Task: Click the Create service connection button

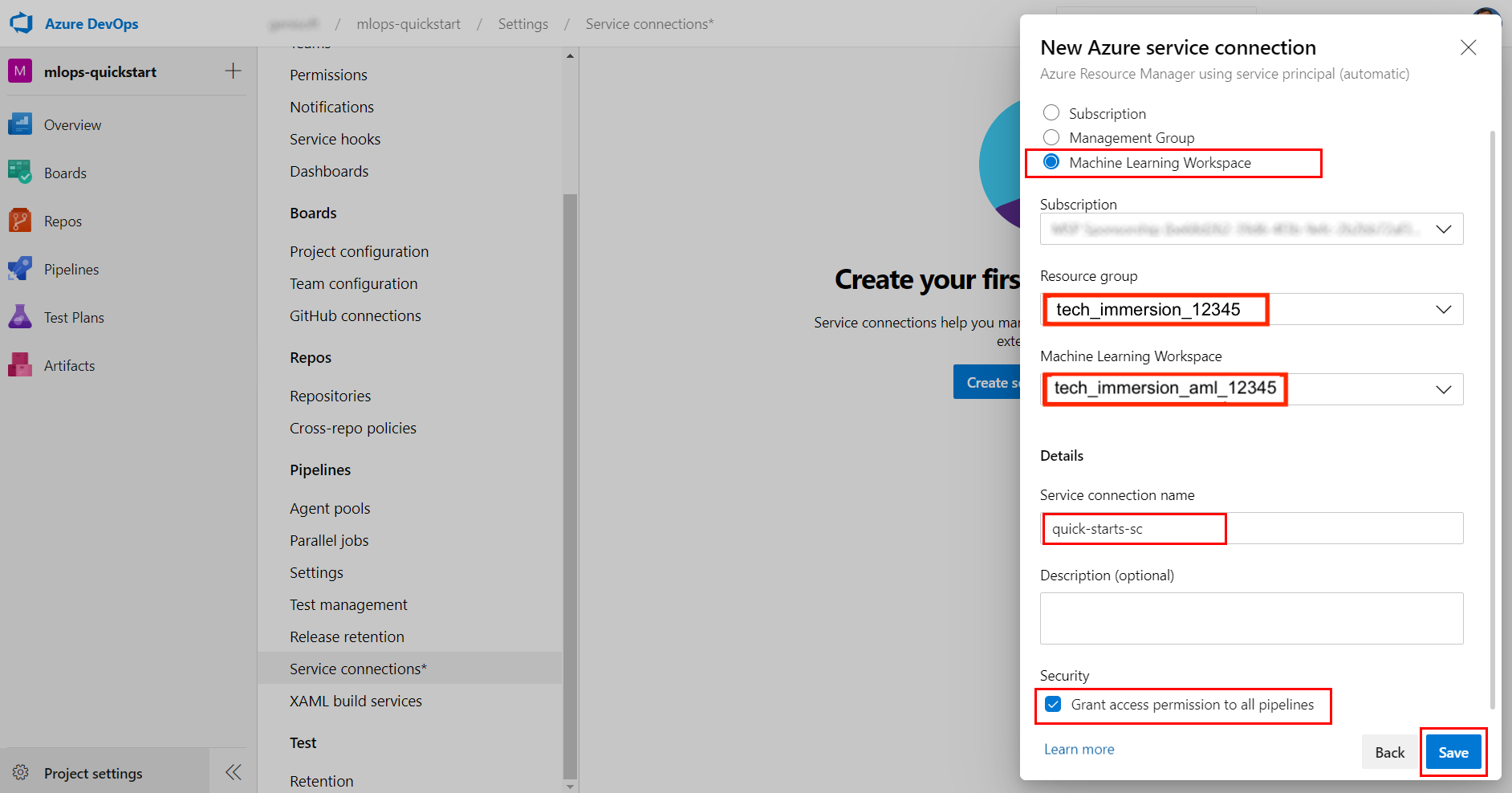Action: 987,382
